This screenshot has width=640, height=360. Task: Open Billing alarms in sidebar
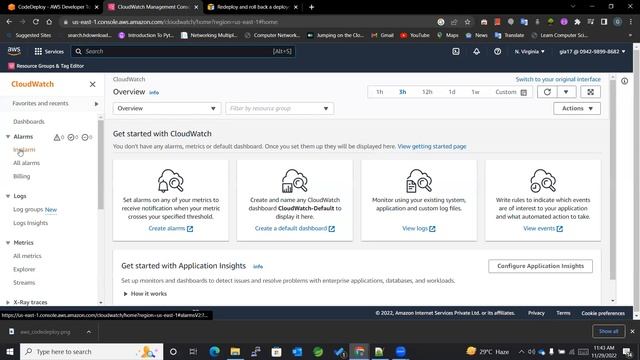click(x=22, y=176)
